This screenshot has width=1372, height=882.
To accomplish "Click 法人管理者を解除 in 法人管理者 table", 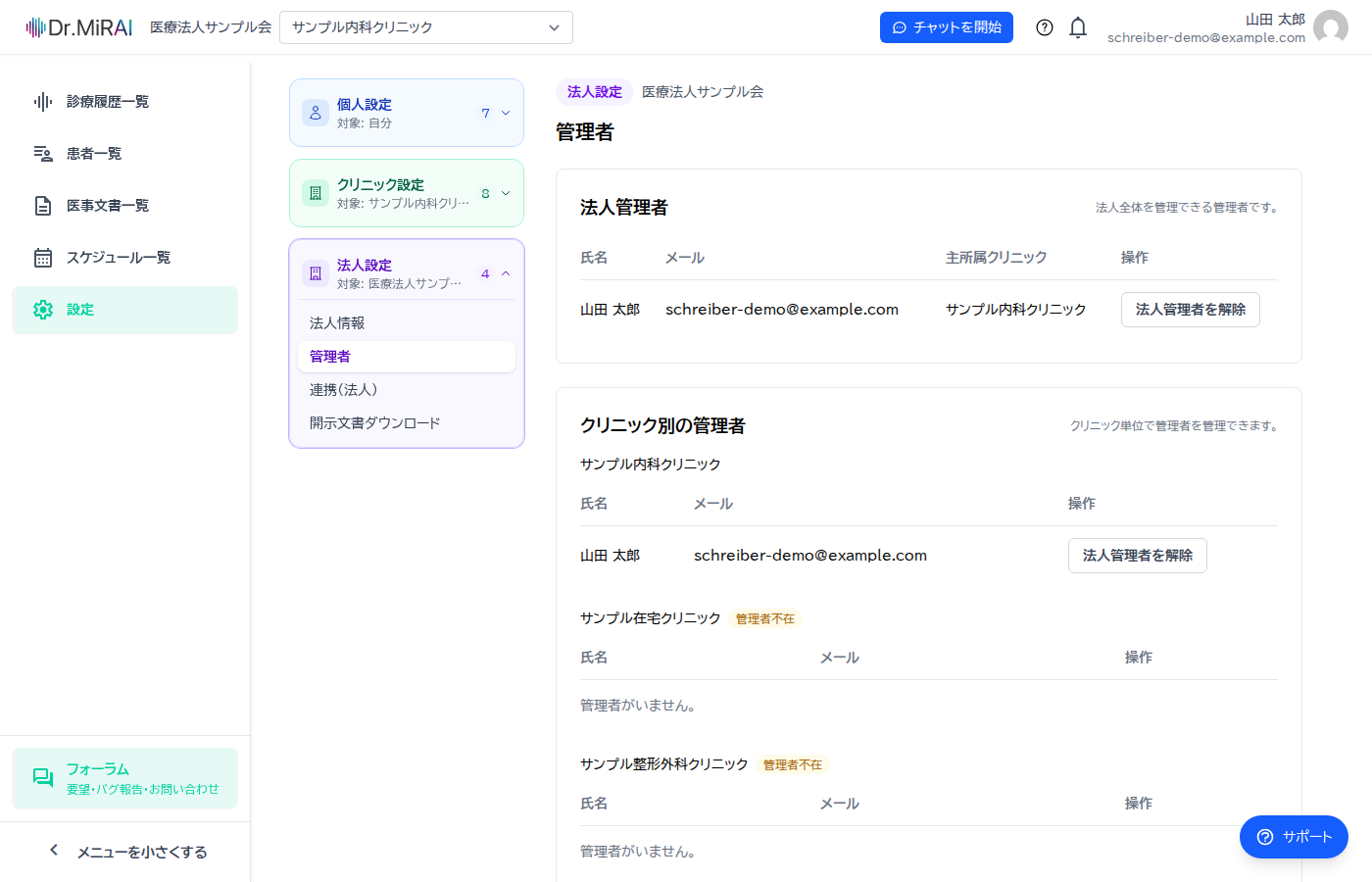I will (x=1191, y=310).
